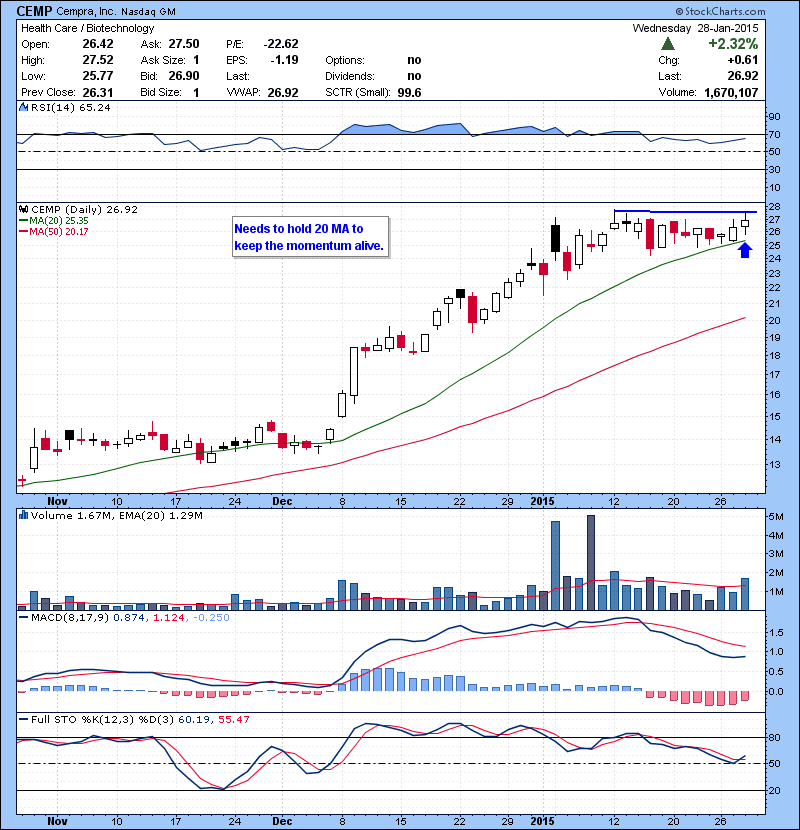Click the MACD(8,17,9) indicator label

point(70,617)
